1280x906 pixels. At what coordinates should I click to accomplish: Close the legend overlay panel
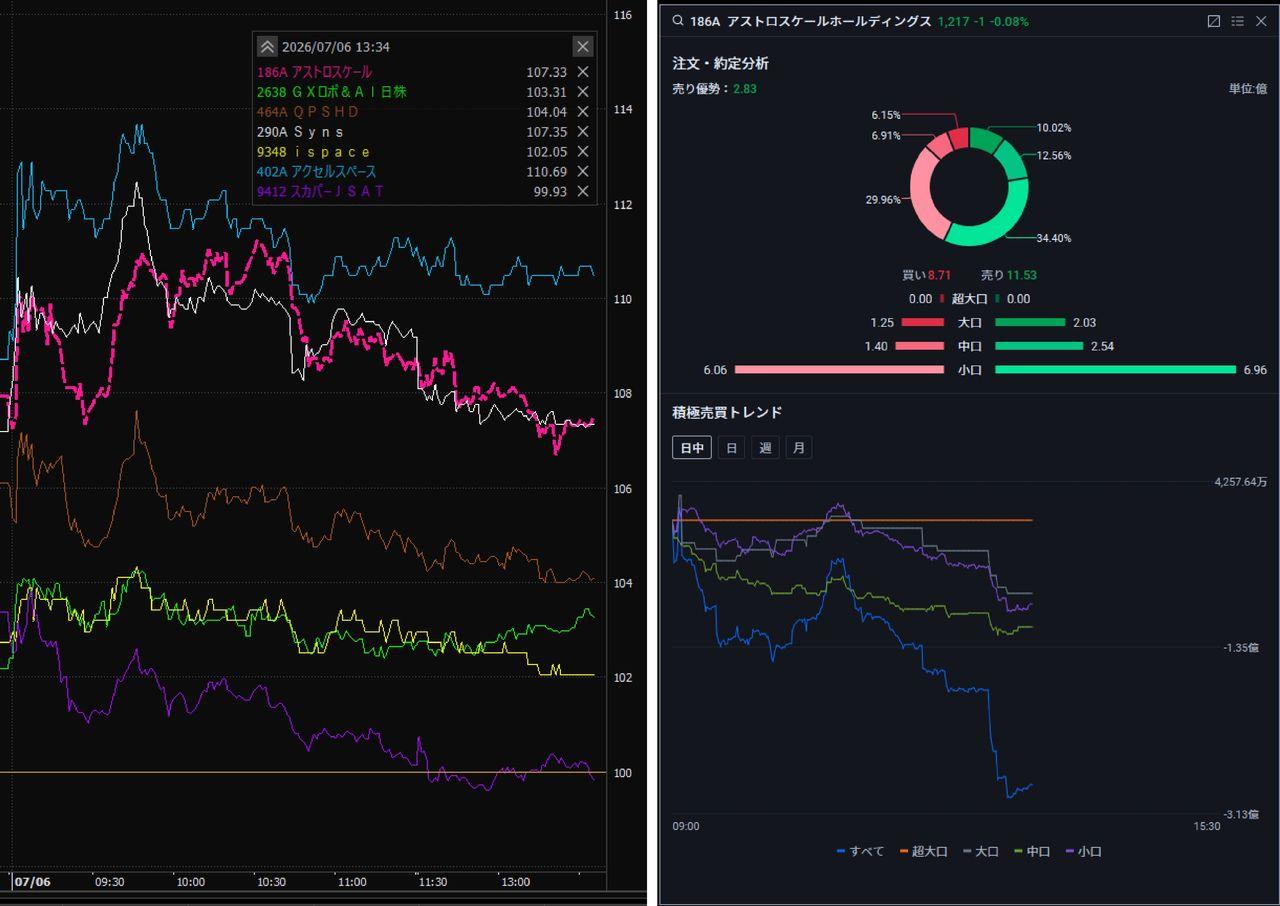583,47
